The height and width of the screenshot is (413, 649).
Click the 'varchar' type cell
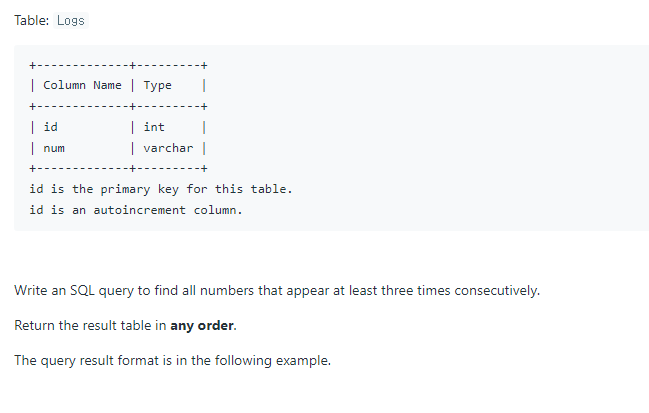coord(168,148)
